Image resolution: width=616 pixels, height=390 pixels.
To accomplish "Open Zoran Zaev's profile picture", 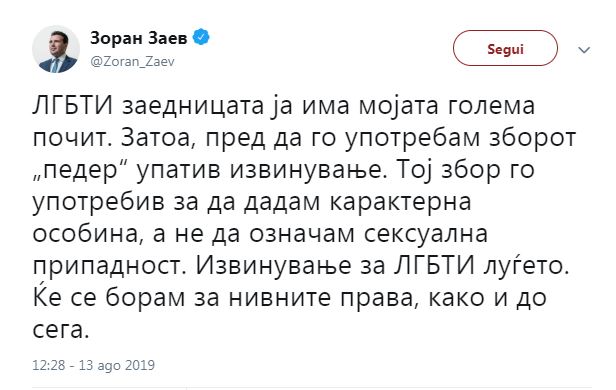I will (x=56, y=49).
